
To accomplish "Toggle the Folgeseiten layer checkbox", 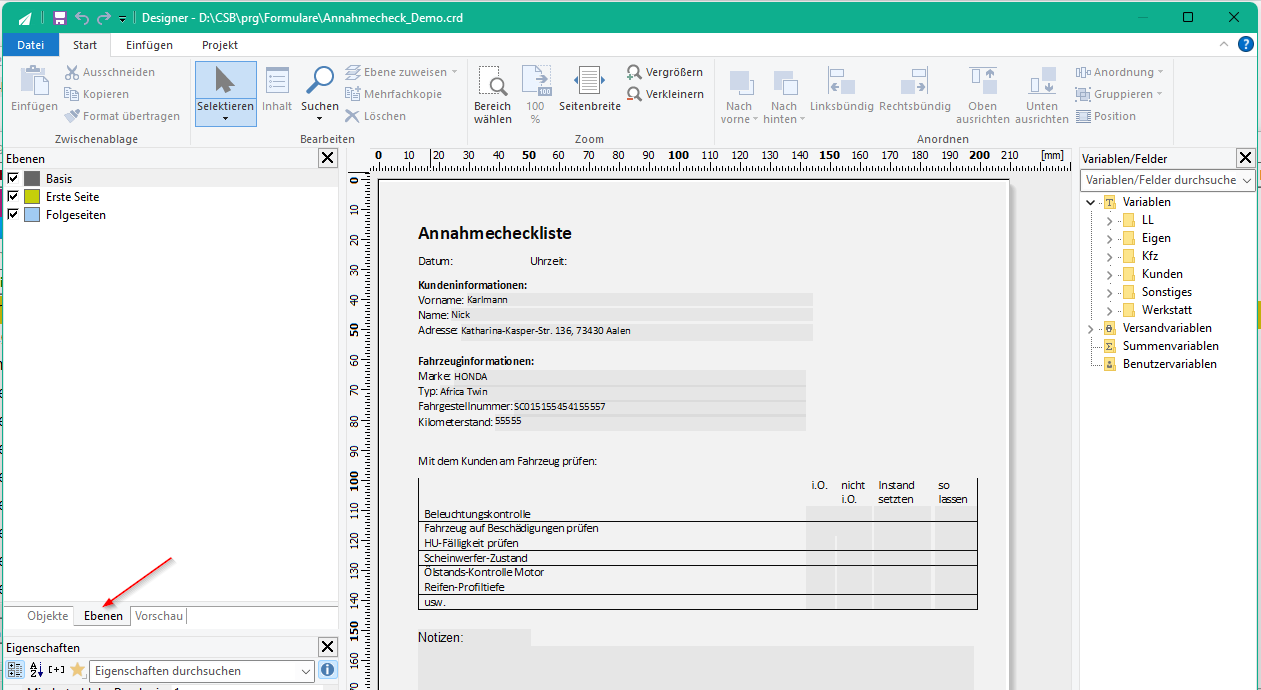I will (x=13, y=215).
